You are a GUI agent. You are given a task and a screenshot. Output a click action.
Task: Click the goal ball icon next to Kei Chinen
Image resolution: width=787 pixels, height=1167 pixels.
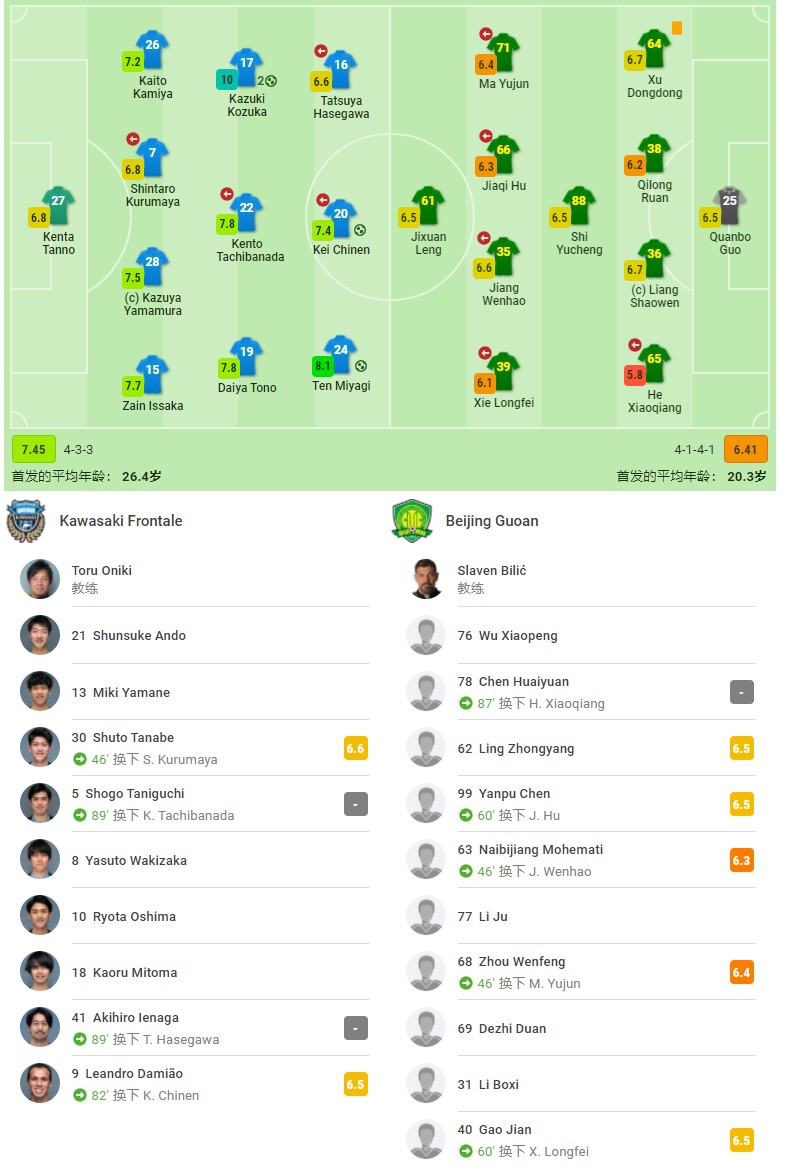pyautogui.click(x=360, y=230)
